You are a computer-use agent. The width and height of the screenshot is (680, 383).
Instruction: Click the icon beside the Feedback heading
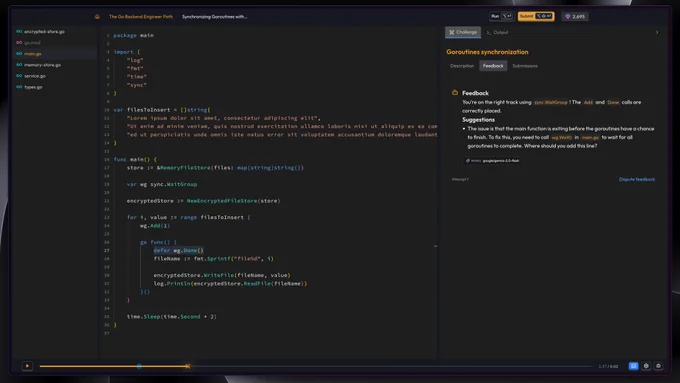pyautogui.click(x=454, y=92)
